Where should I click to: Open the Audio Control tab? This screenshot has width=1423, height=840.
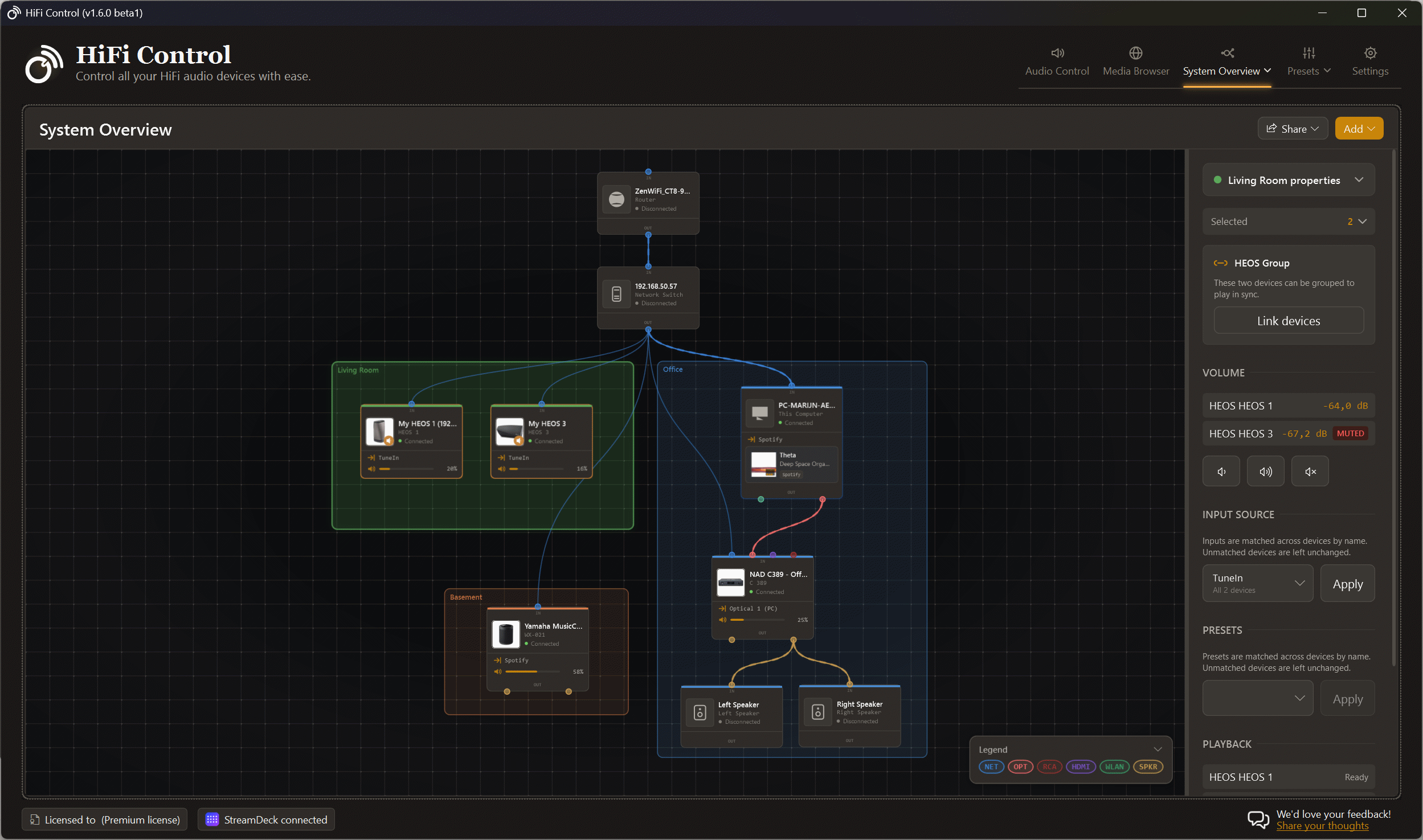1057,63
